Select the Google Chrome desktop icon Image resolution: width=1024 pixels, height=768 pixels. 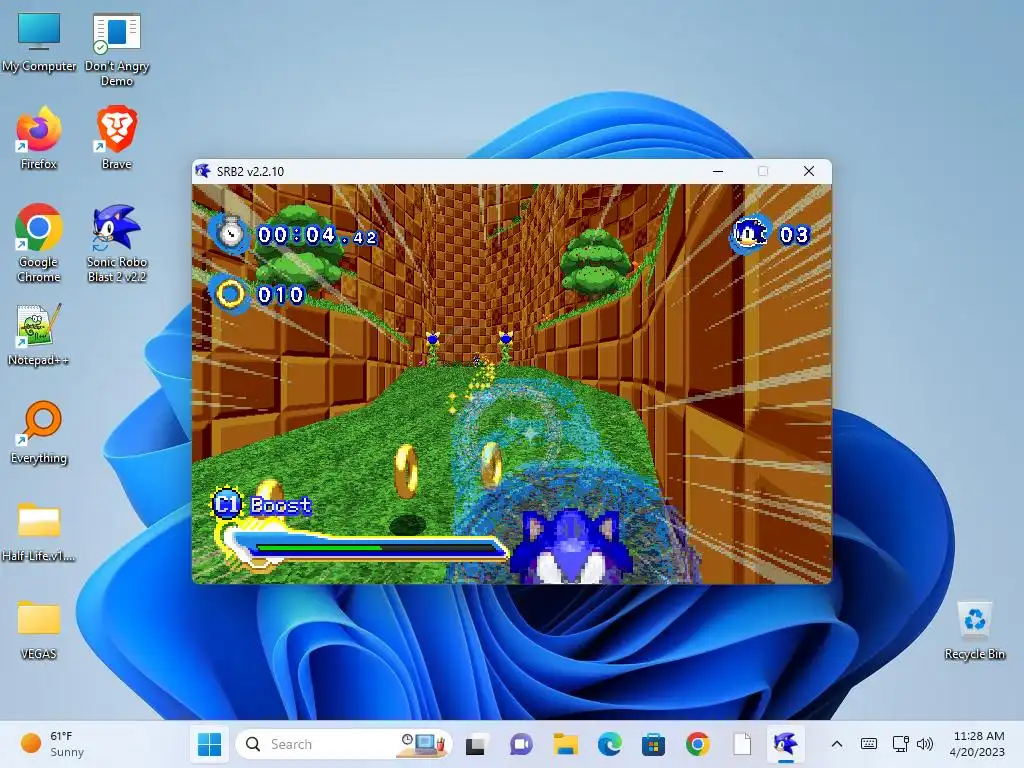(39, 244)
